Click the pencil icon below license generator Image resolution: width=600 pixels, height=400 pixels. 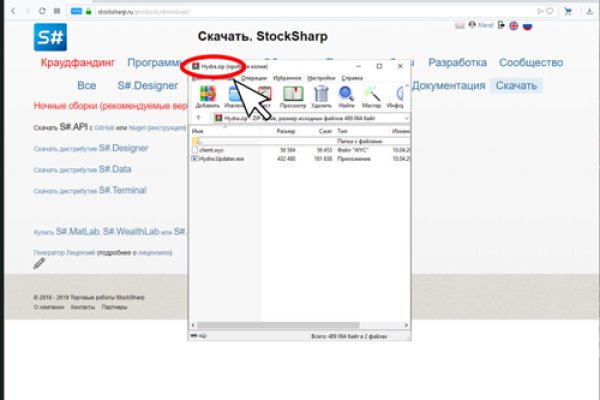[40, 265]
